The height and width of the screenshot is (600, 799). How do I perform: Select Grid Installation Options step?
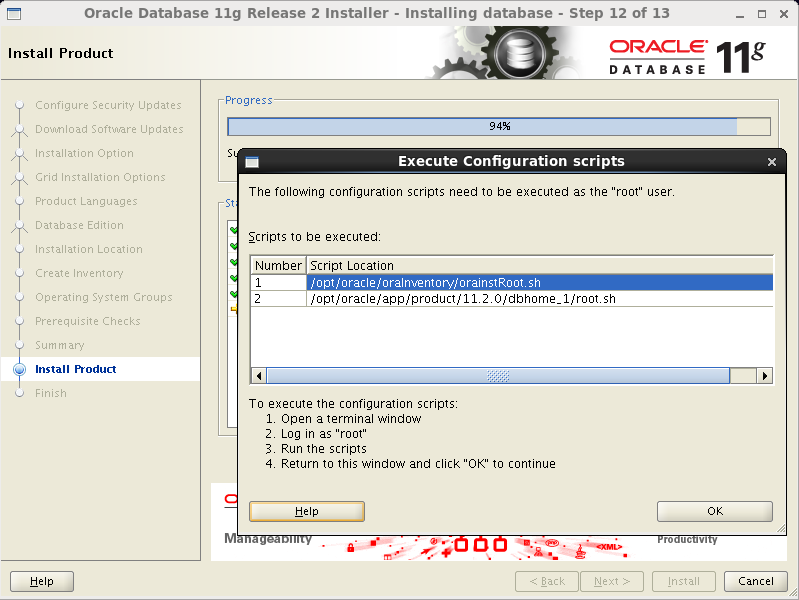click(100, 177)
